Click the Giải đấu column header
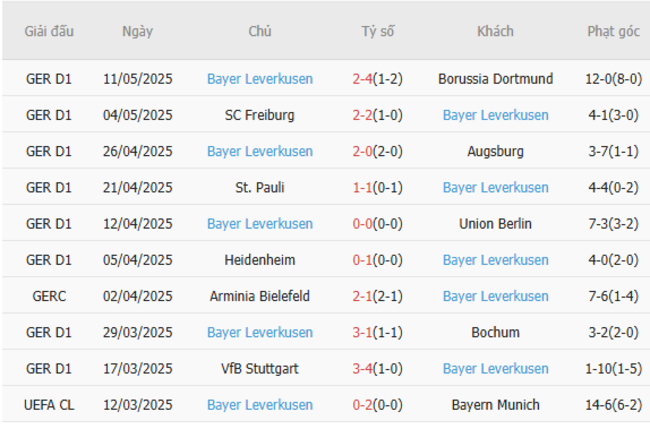The height and width of the screenshot is (429, 650). [x=50, y=31]
